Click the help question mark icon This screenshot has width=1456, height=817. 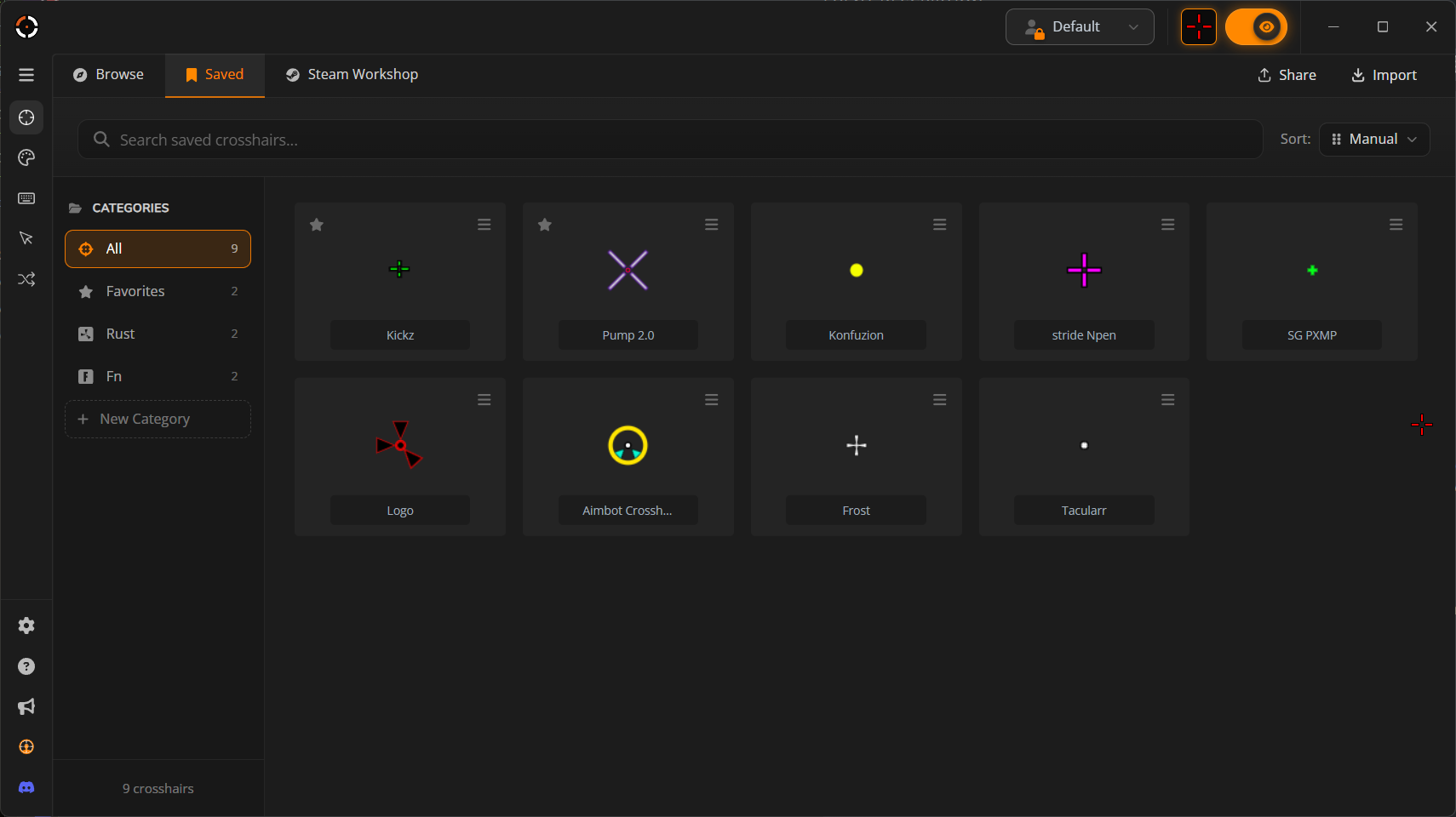(26, 666)
